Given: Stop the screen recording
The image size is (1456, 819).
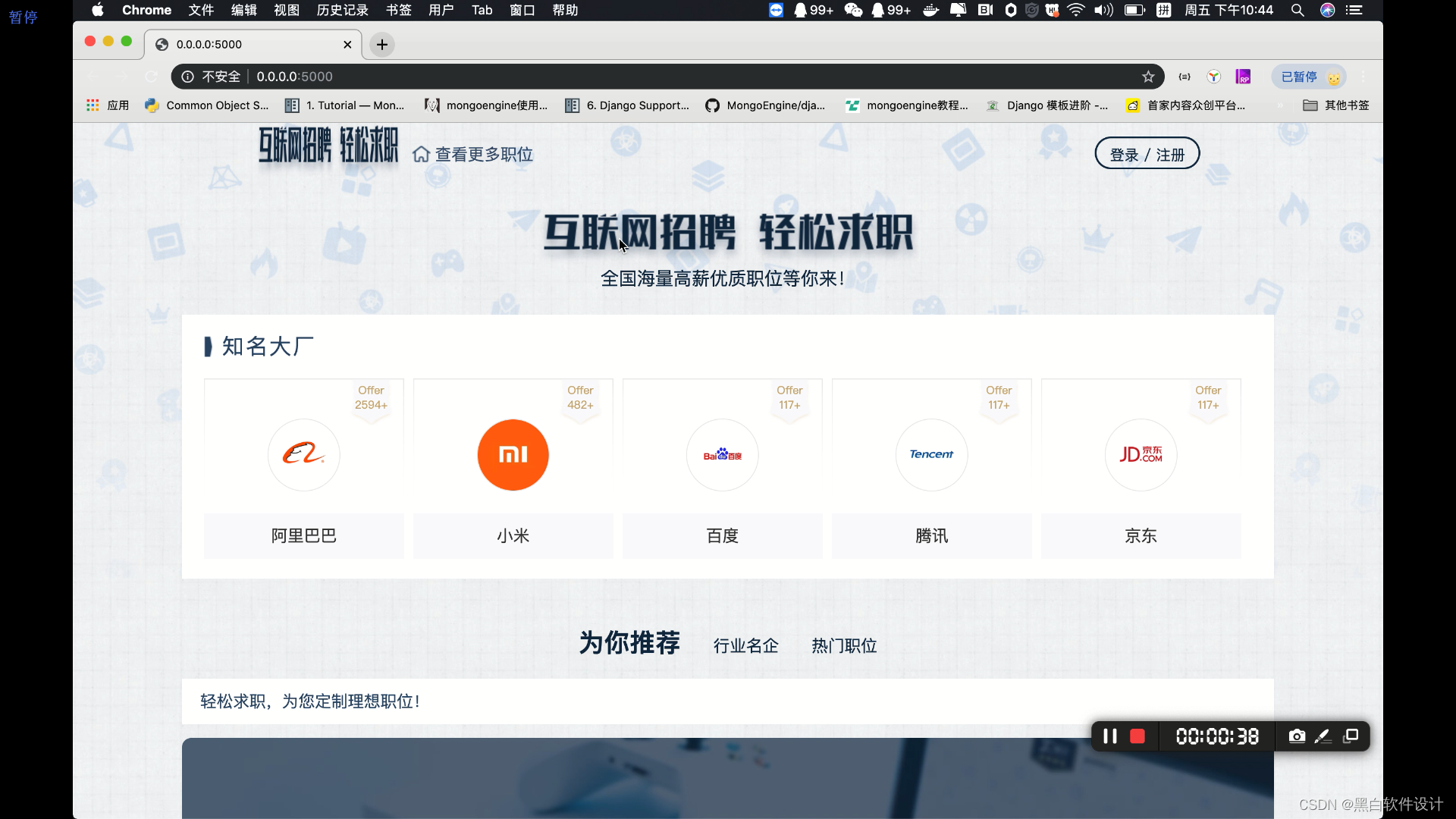Looking at the screenshot, I should [x=1137, y=736].
